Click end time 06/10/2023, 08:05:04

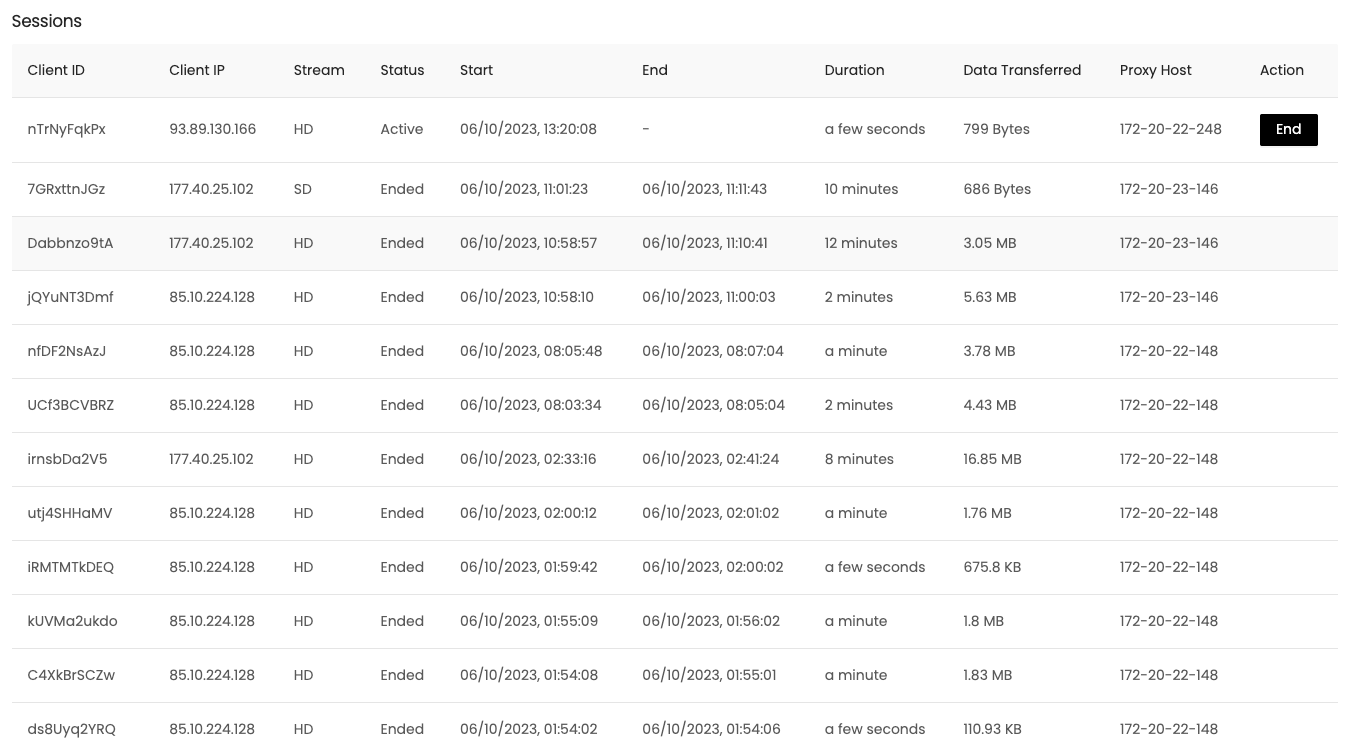point(713,405)
